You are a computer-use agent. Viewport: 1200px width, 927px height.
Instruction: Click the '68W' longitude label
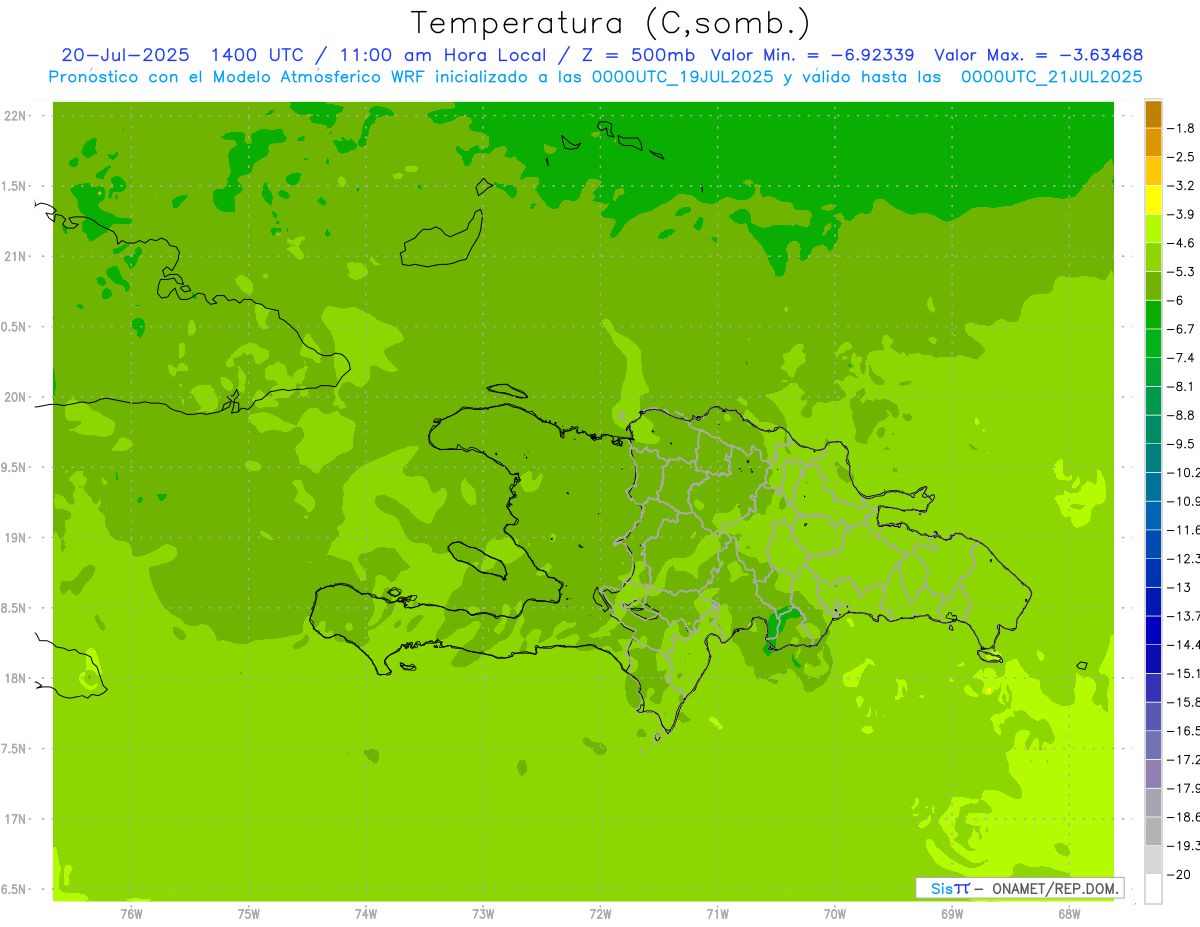point(1069,914)
